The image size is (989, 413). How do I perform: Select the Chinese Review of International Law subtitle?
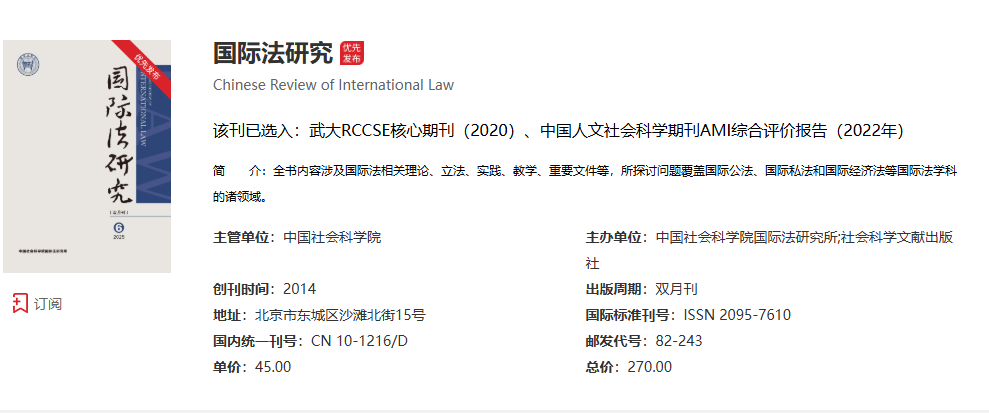pyautogui.click(x=333, y=85)
